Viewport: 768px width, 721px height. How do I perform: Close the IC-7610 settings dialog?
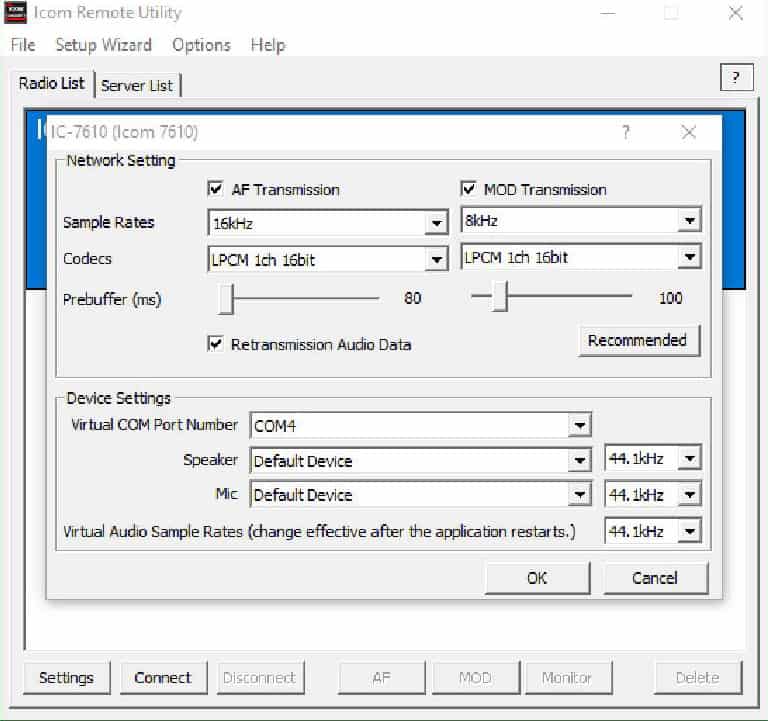tap(688, 132)
